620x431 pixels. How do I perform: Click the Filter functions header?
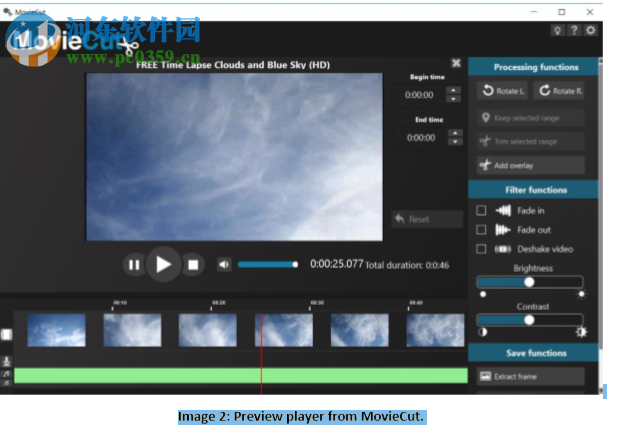click(x=534, y=190)
